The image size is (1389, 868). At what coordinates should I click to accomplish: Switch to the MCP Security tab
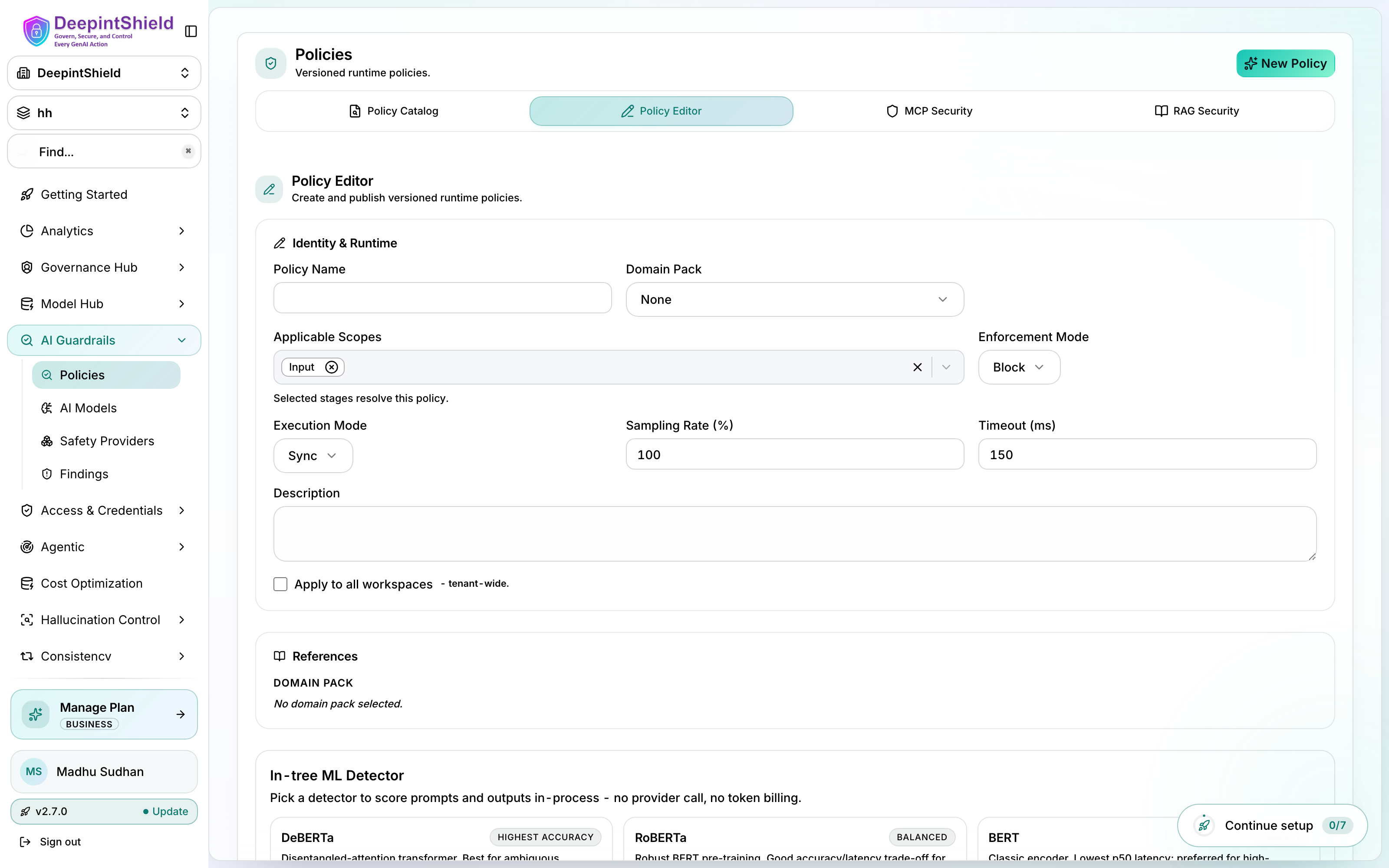(929, 111)
